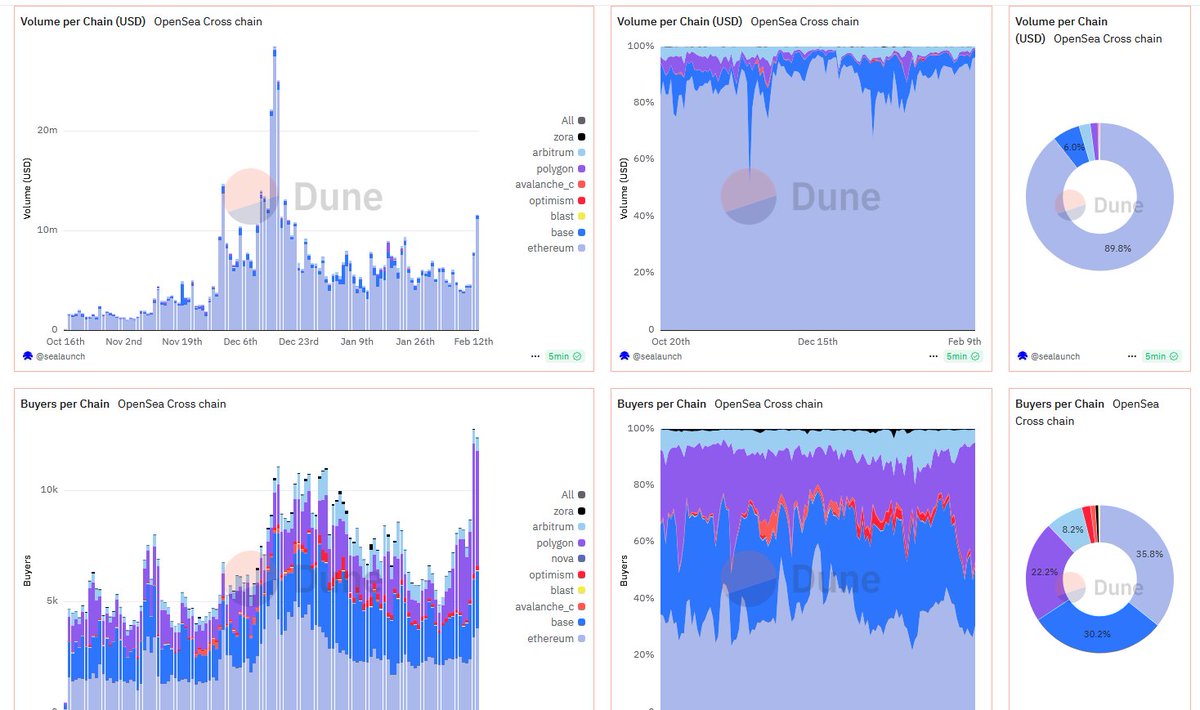Open Volume per Chain (USD) area chart title
Image resolution: width=1200 pixels, height=710 pixels.
680,21
